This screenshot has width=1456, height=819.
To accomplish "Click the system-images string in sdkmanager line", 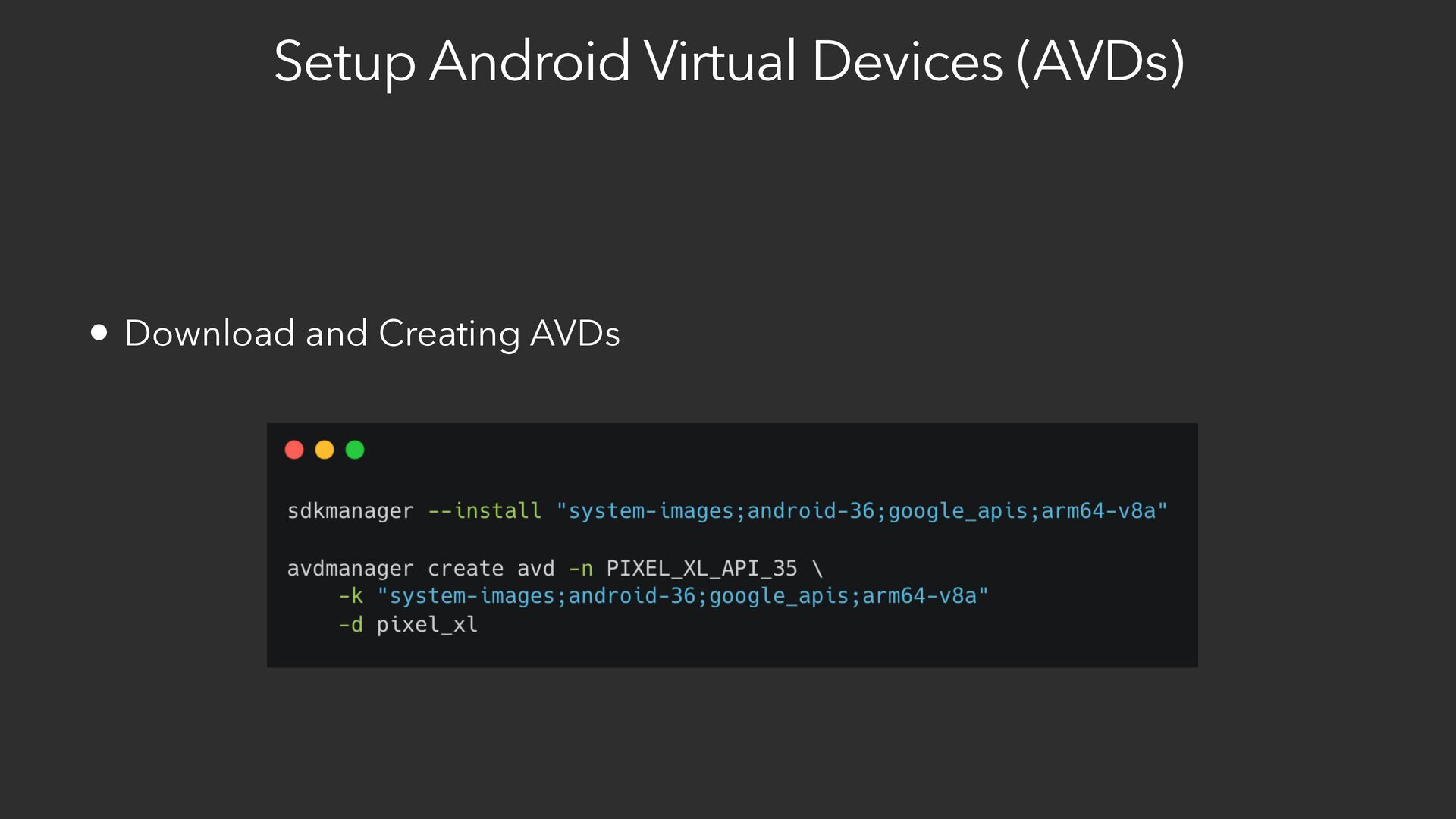I will pyautogui.click(x=861, y=511).
